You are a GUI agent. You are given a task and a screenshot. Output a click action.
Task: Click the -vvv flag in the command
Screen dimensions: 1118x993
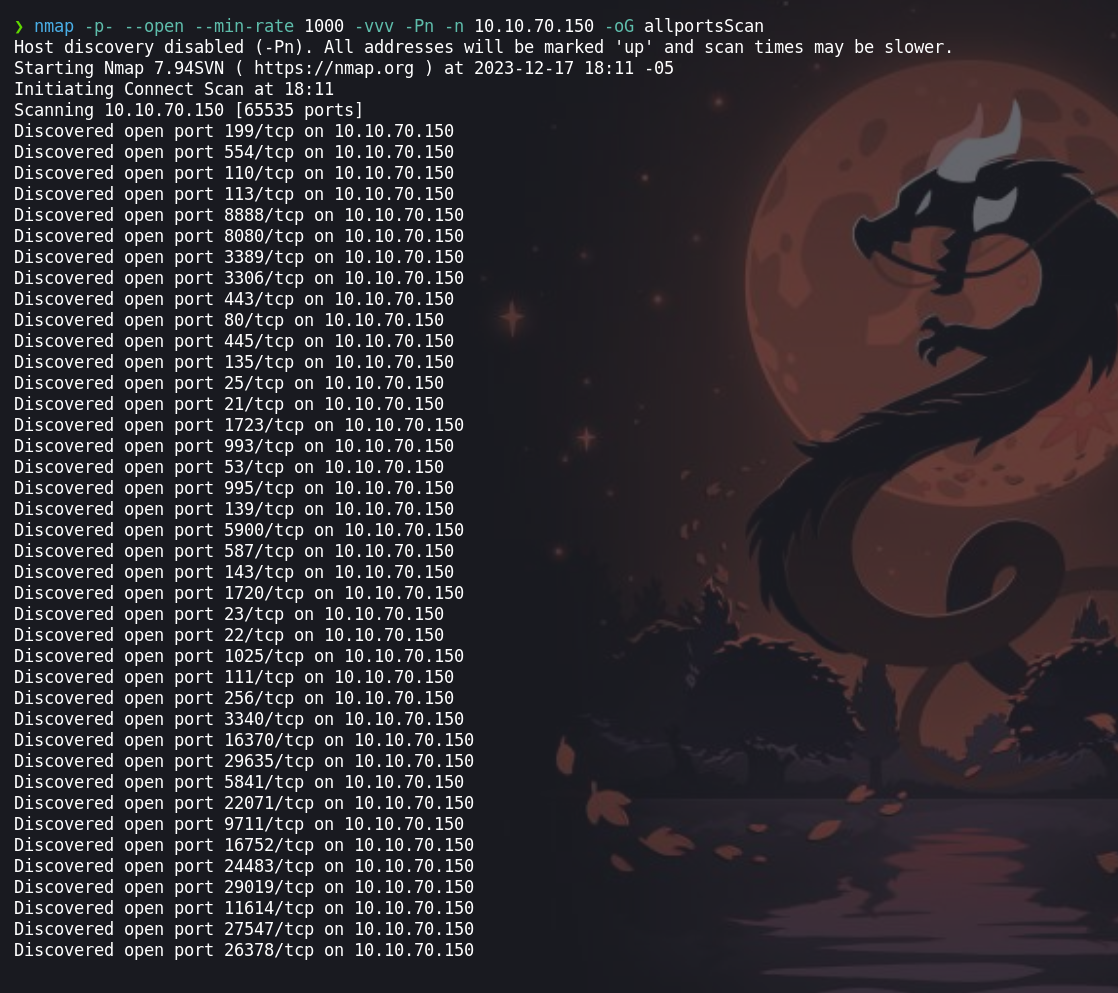[374, 26]
